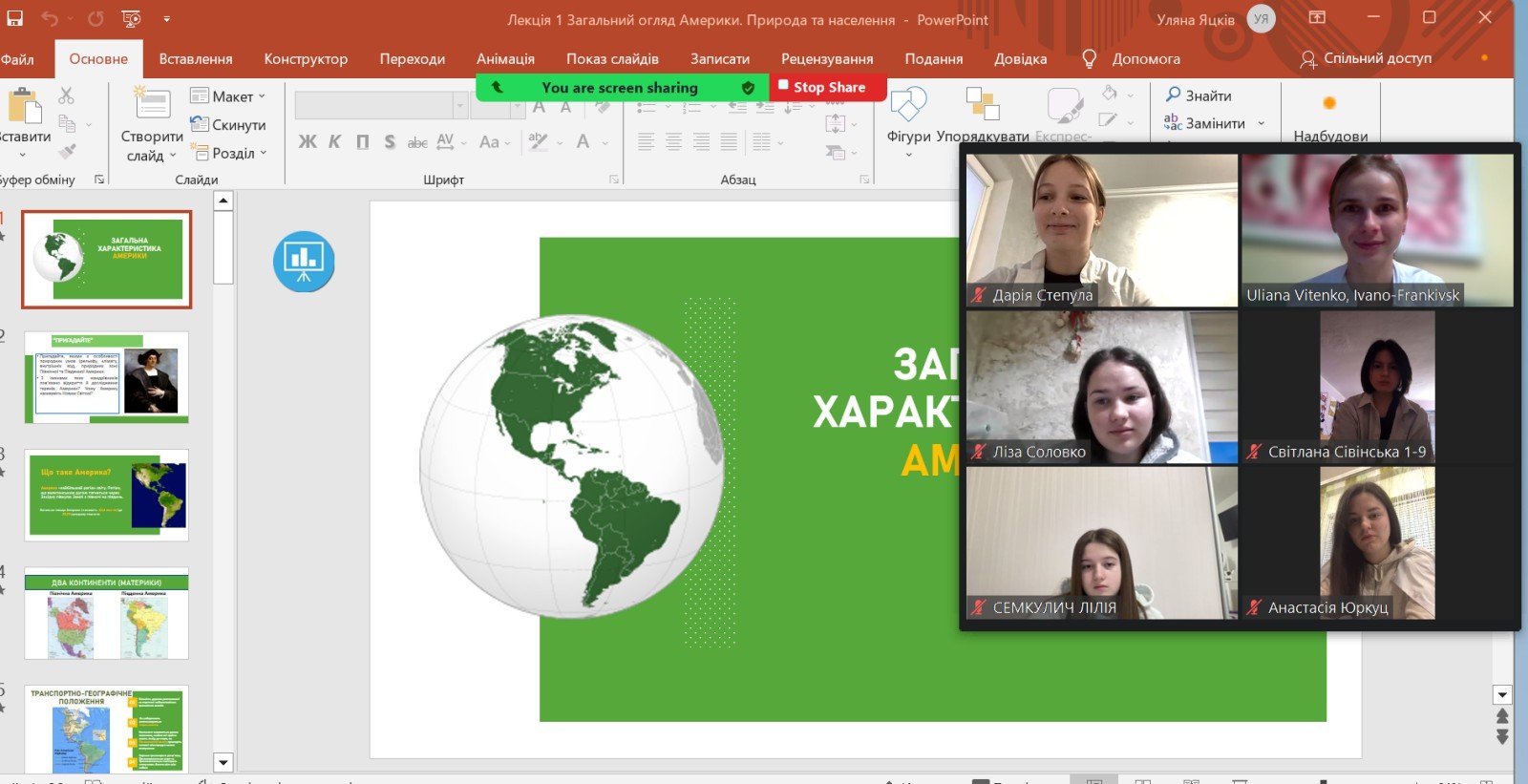
Task: Click the Save icon in quick access toolbar
Action: click(x=14, y=18)
